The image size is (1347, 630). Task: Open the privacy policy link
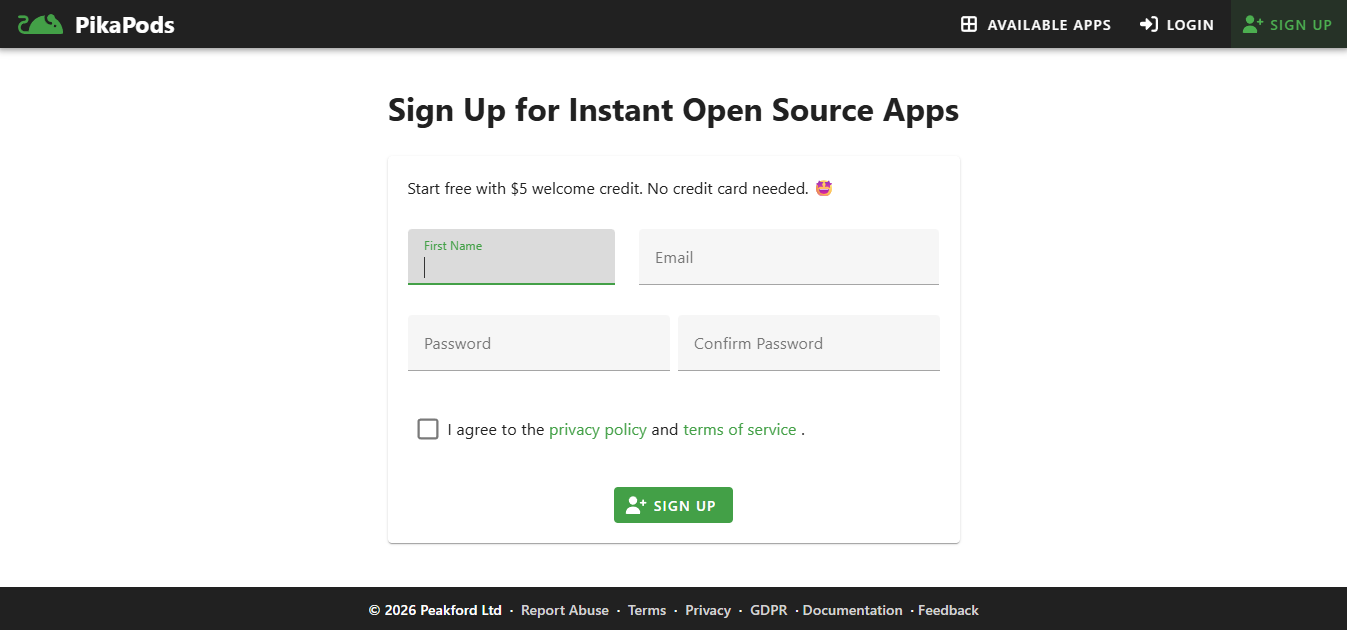(x=598, y=430)
